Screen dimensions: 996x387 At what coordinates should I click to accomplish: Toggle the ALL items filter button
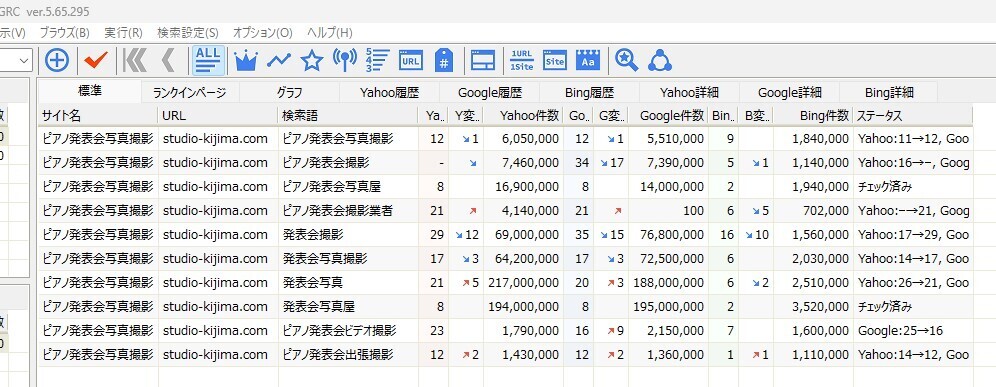point(208,61)
